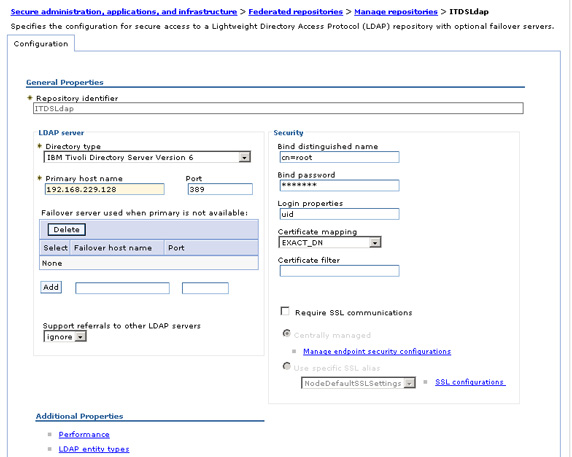Viewport: 572px width, 457px height.
Task: Click the Bind distinguished name field
Action: (x=339, y=157)
